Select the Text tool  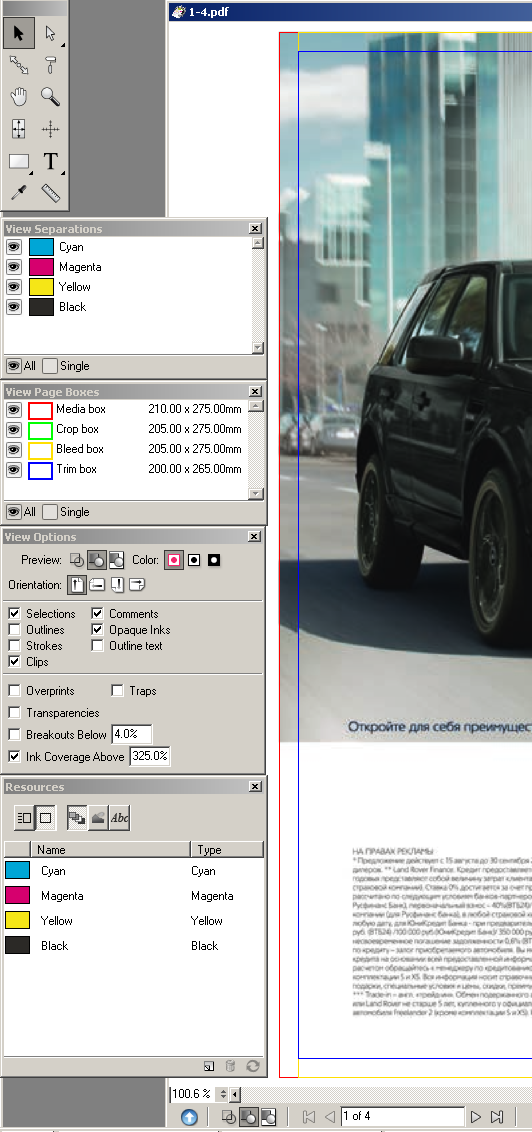pyautogui.click(x=51, y=162)
